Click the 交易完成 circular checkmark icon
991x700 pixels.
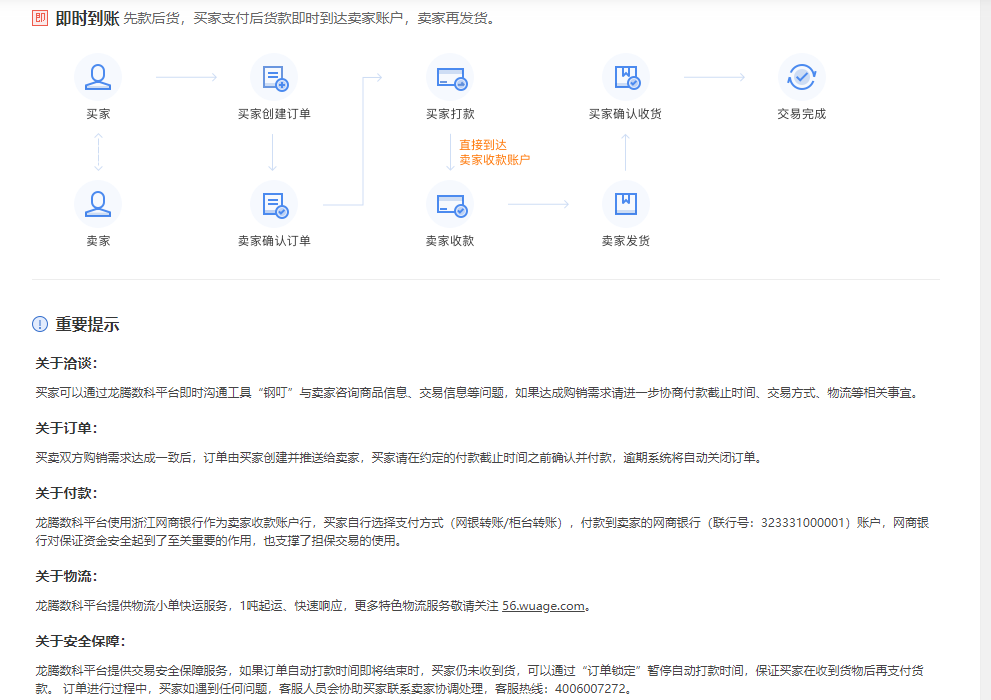(x=801, y=77)
